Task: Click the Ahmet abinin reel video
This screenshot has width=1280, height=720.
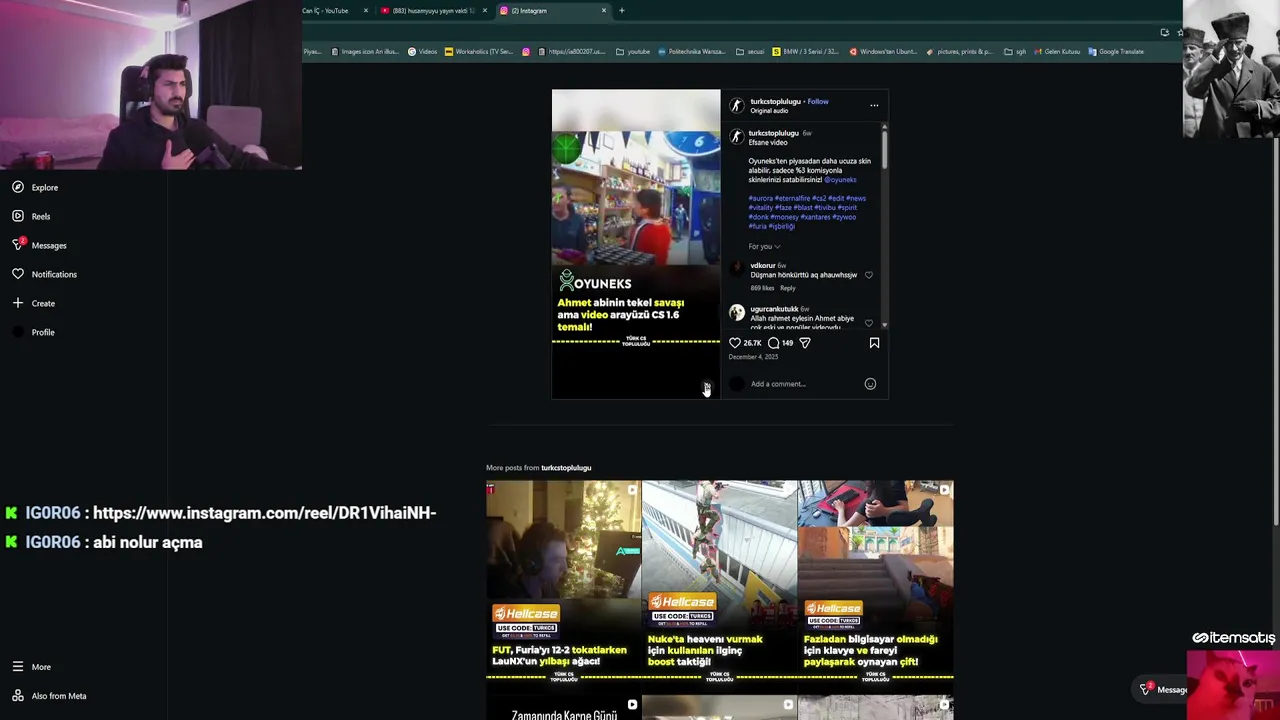Action: tap(636, 244)
